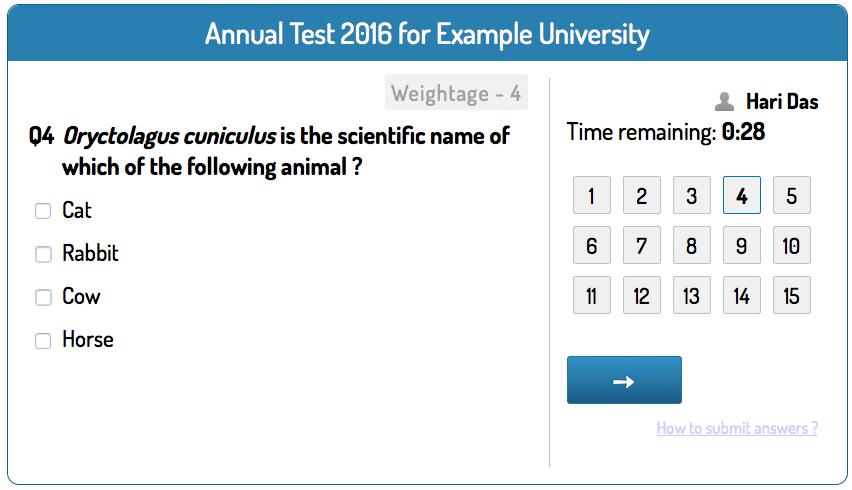Jump to question 1 in the navigator

[592, 195]
